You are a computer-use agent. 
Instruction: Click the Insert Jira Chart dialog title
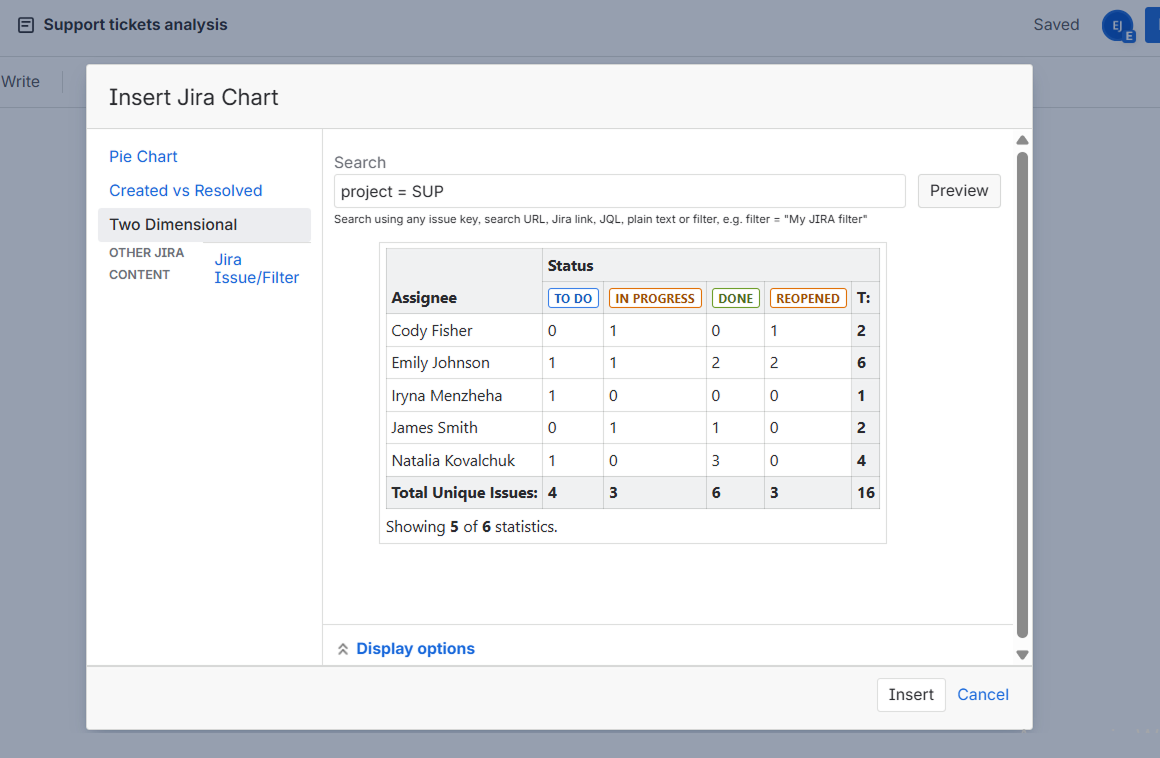pyautogui.click(x=194, y=97)
